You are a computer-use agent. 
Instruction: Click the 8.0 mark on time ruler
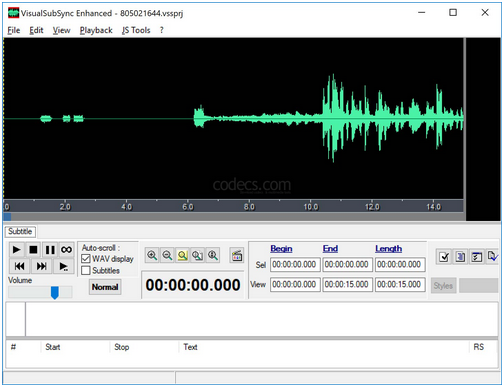click(249, 207)
